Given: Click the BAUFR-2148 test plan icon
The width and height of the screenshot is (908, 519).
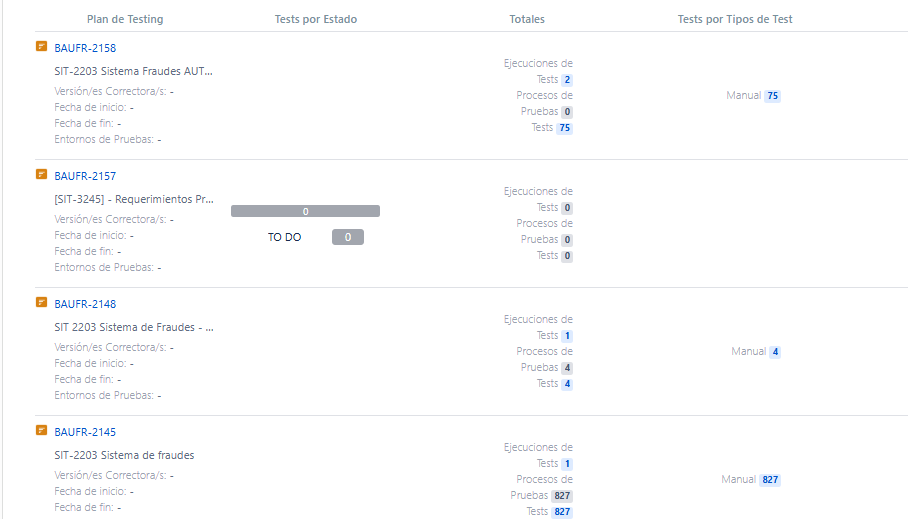Looking at the screenshot, I should 41,302.
